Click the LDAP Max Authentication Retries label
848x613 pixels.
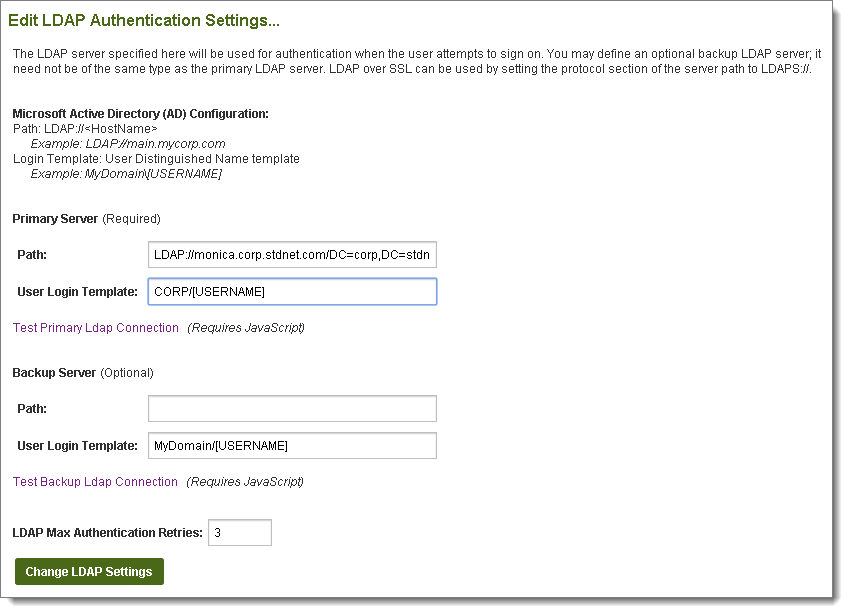click(x=108, y=532)
